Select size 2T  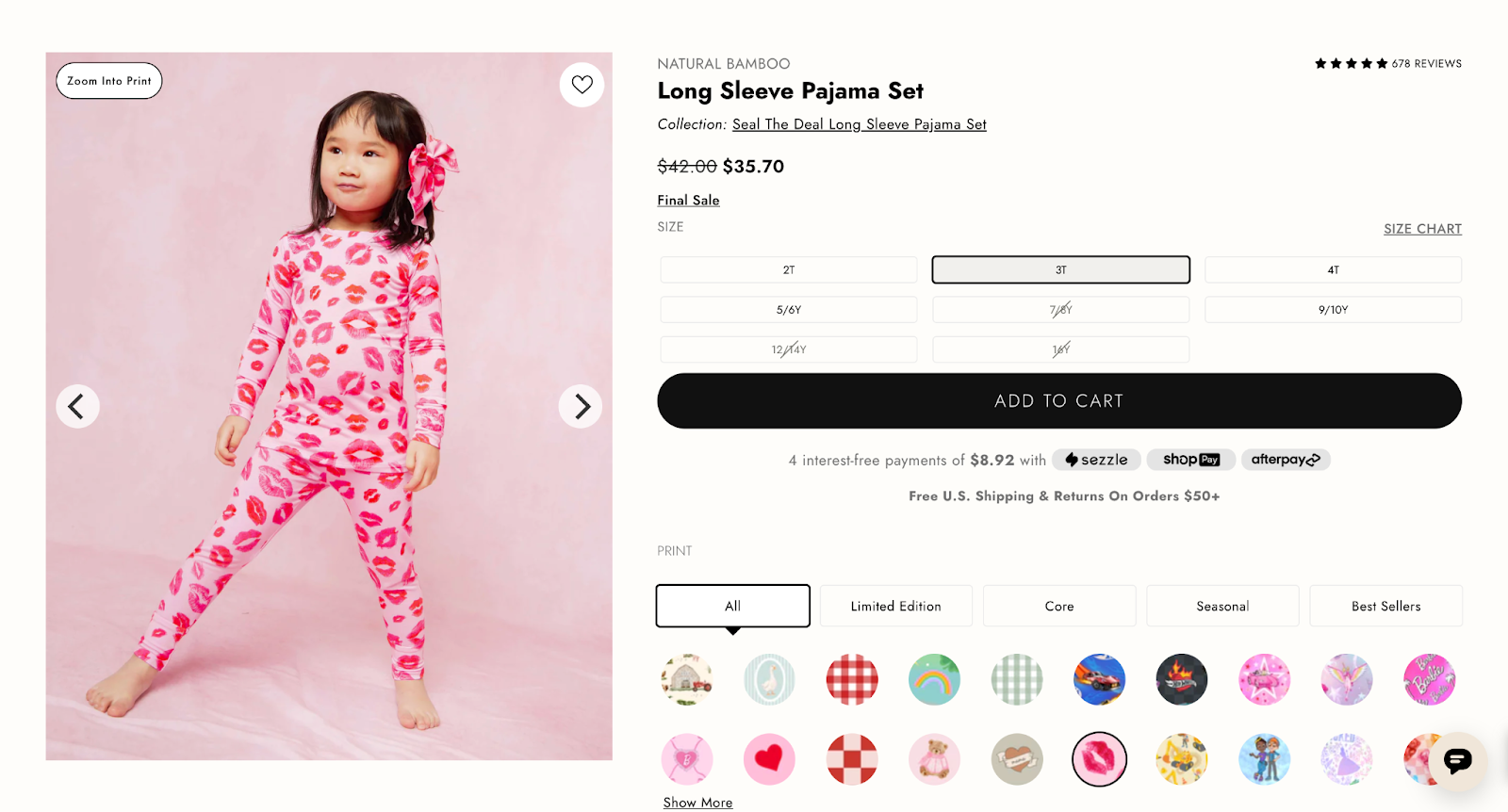point(789,270)
